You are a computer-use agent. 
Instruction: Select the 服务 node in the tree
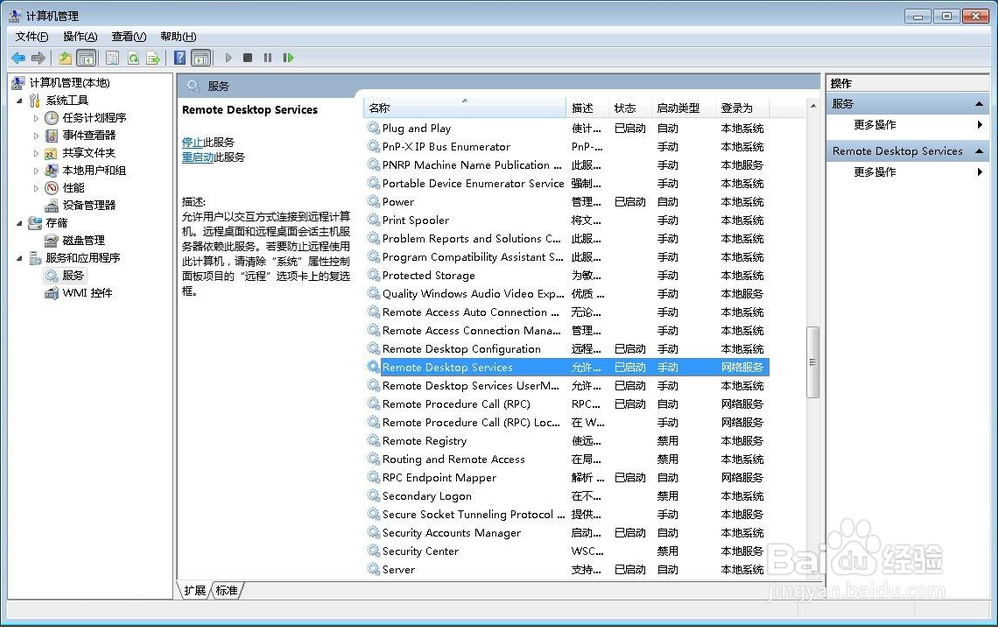pos(73,275)
